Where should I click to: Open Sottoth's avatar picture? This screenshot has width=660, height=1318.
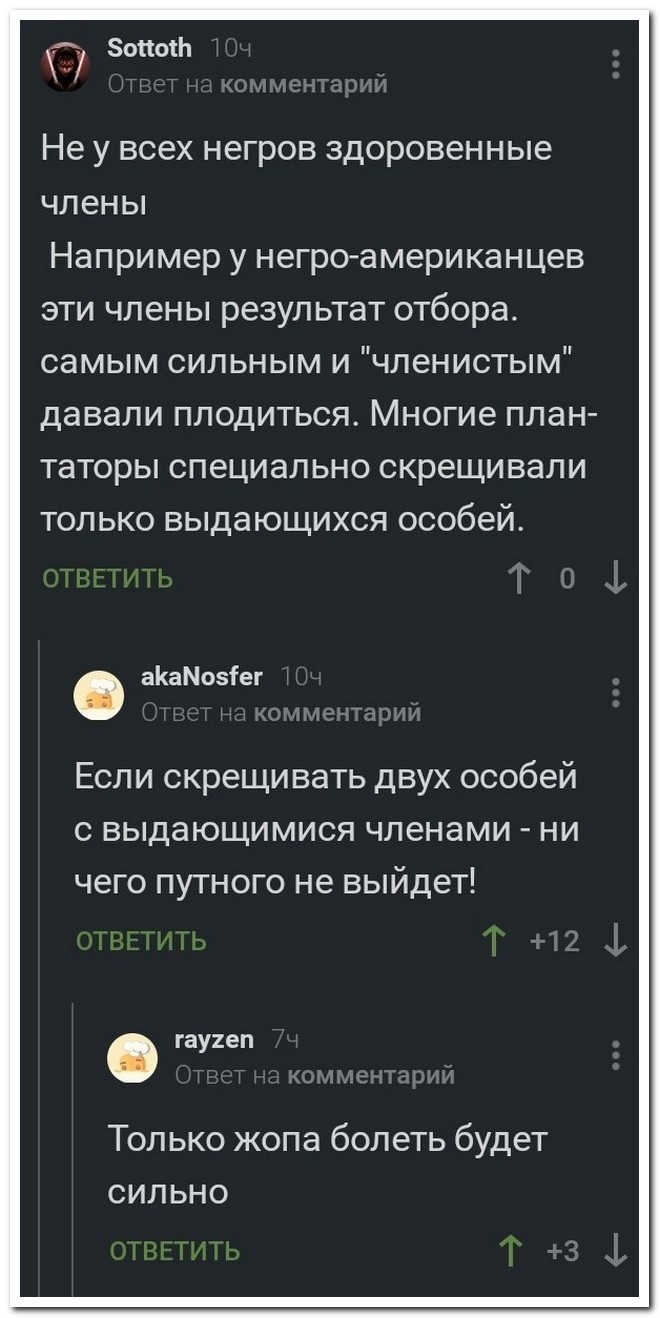(x=66, y=66)
